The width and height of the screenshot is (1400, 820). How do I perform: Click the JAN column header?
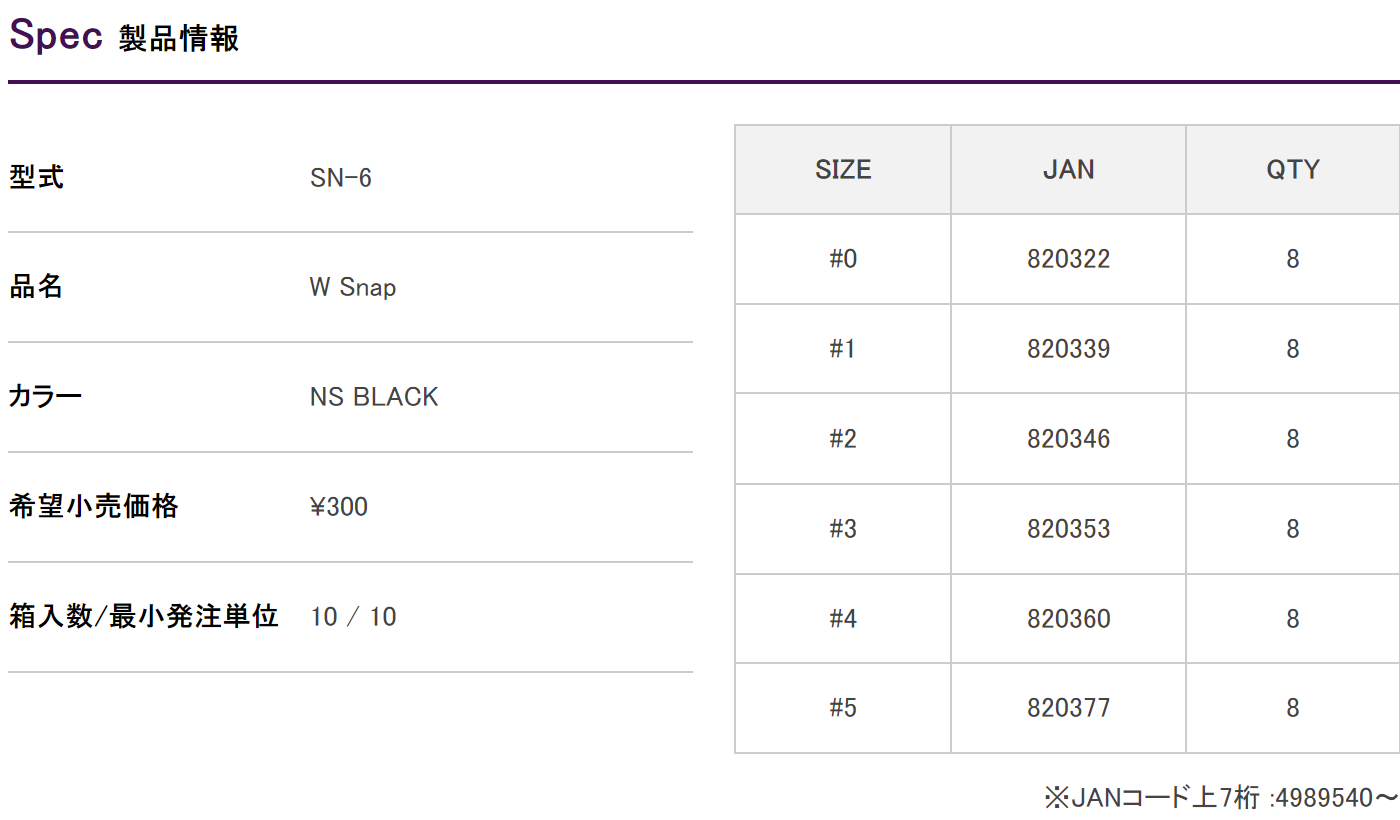[x=1068, y=169]
